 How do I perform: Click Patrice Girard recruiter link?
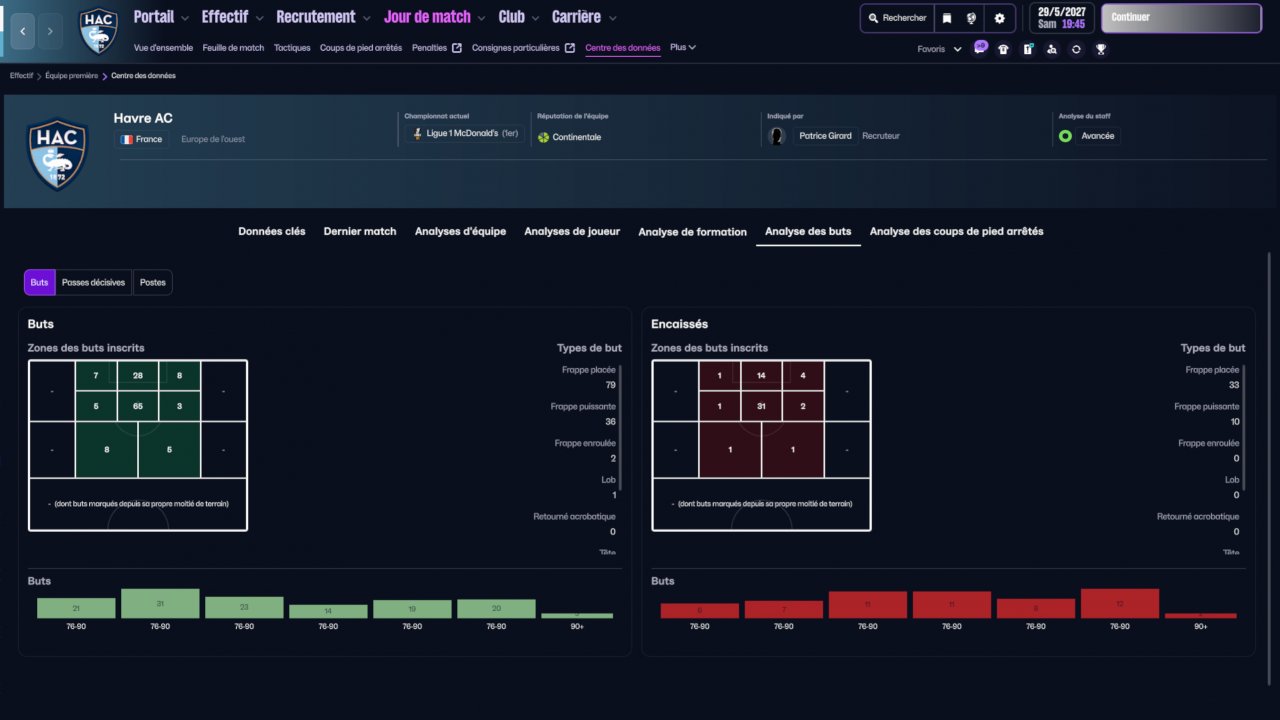click(825, 136)
